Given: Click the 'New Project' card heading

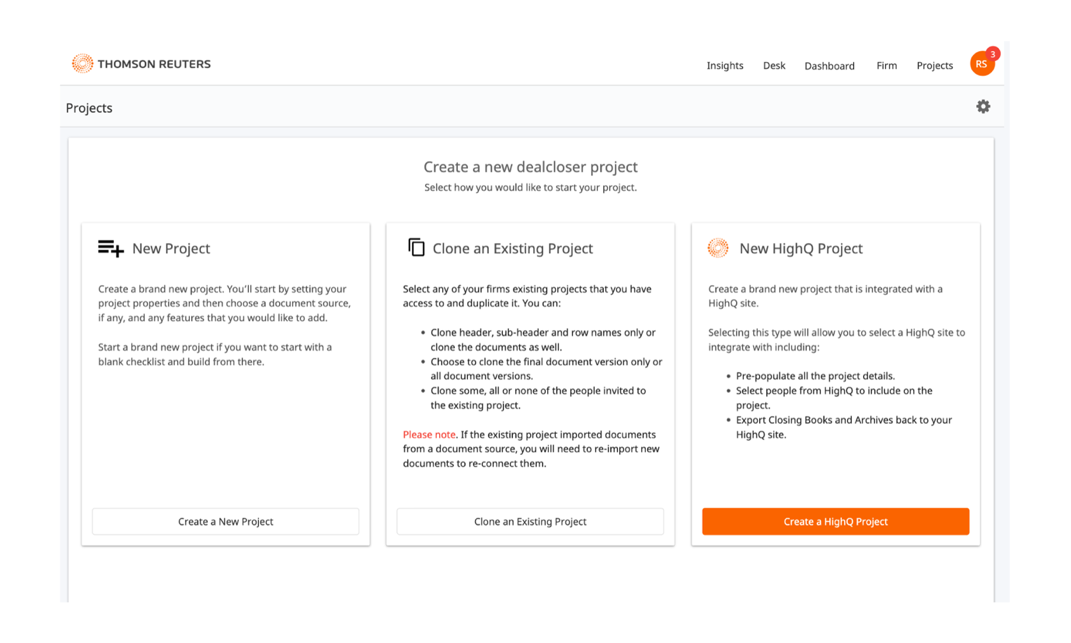Looking at the screenshot, I should (x=171, y=249).
